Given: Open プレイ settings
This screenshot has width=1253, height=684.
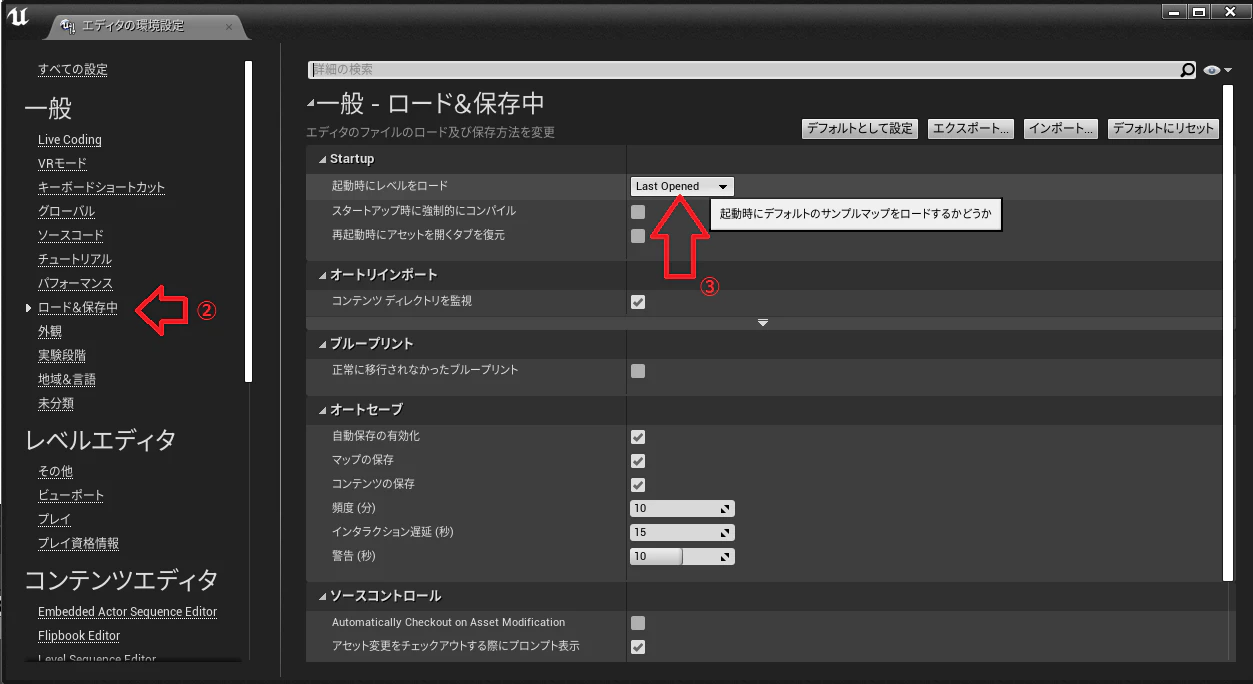Looking at the screenshot, I should pos(54,520).
